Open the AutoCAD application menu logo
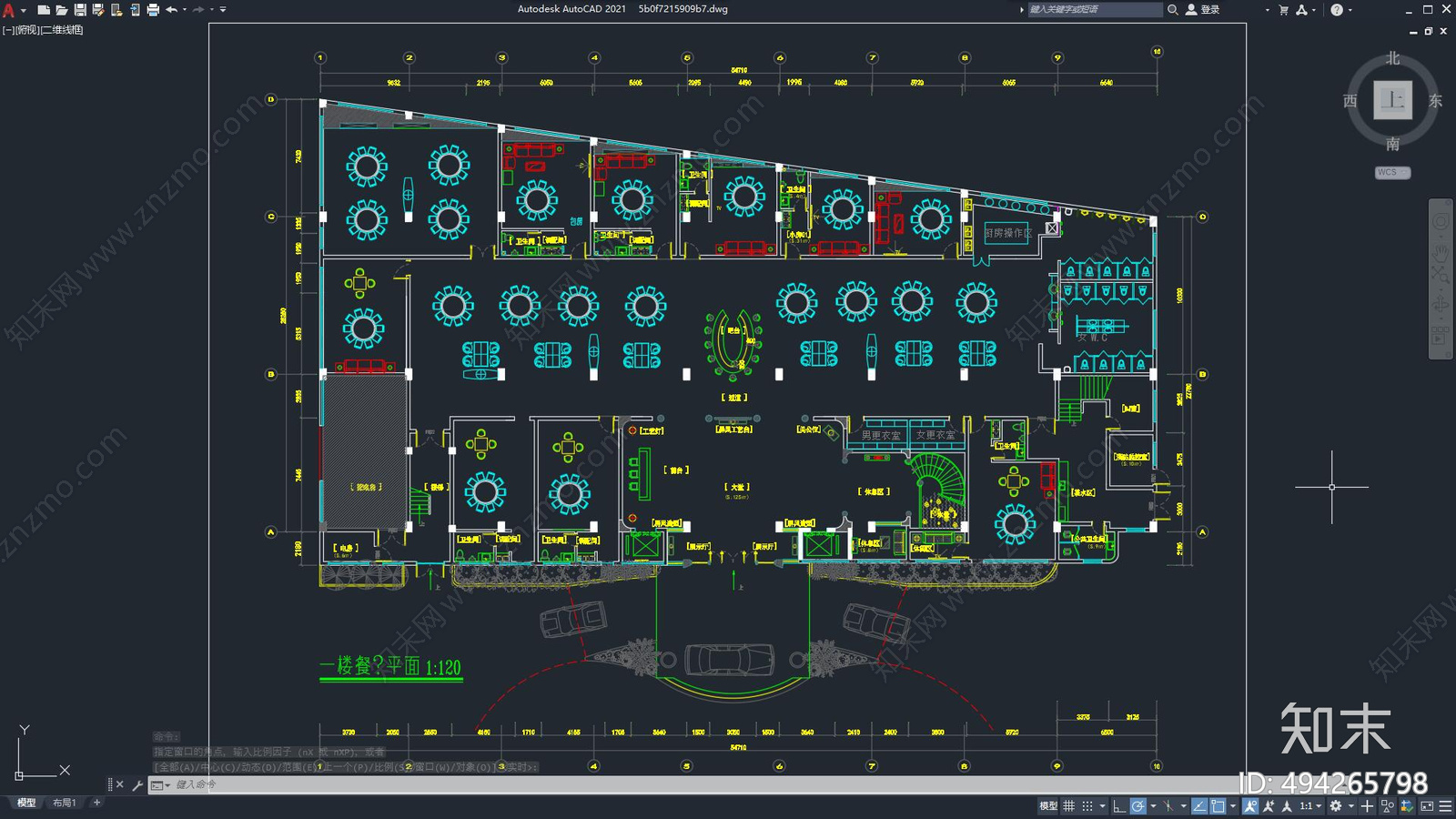 (7, 10)
